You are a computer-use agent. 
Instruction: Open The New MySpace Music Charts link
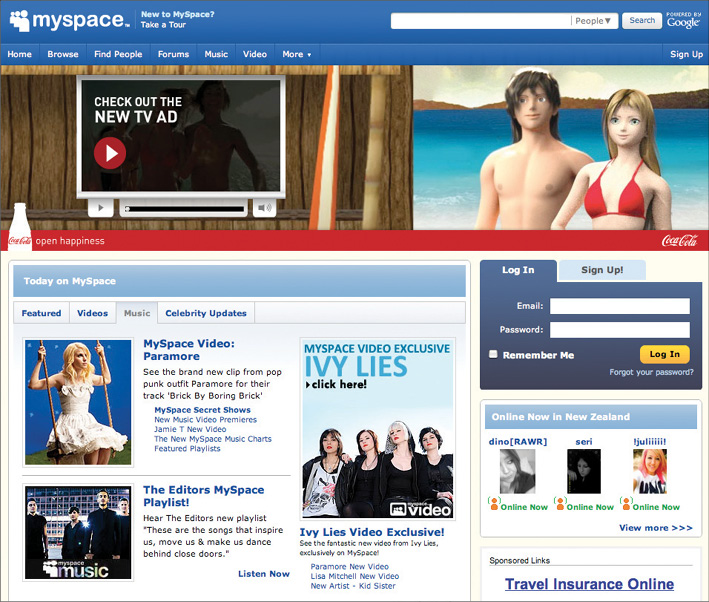[213, 439]
